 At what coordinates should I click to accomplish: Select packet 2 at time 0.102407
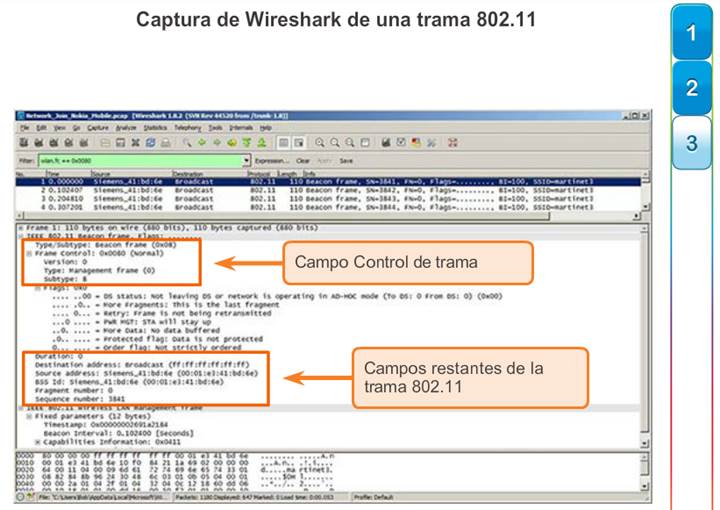(328, 190)
